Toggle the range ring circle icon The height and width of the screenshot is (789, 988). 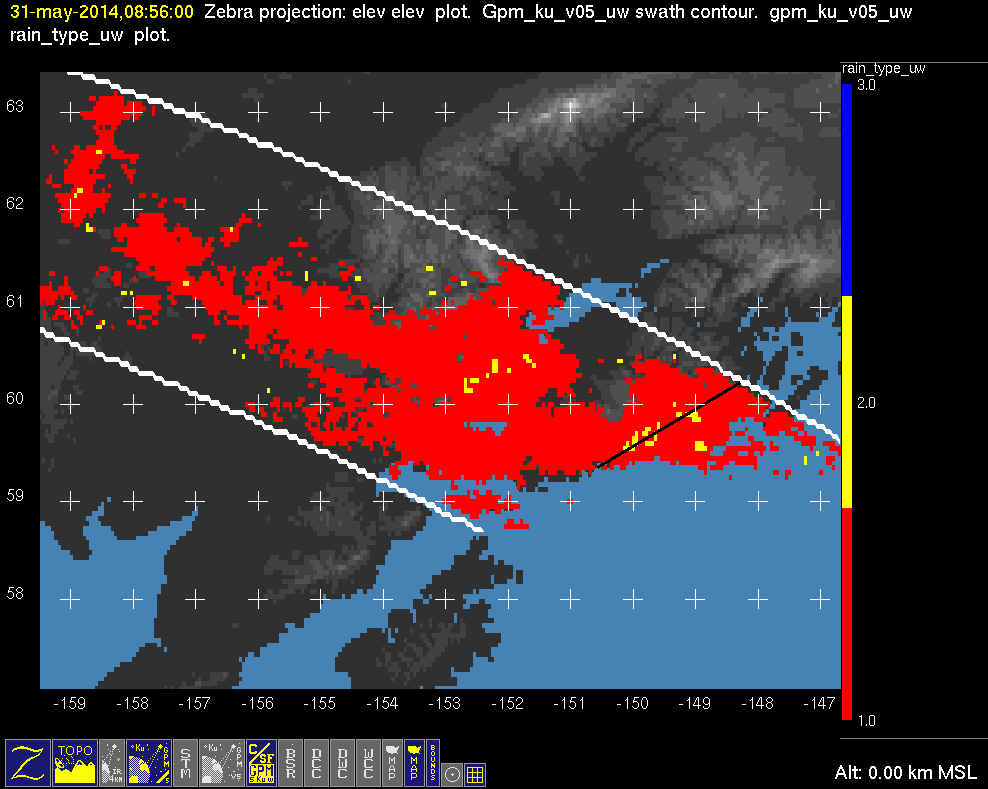pyautogui.click(x=452, y=774)
